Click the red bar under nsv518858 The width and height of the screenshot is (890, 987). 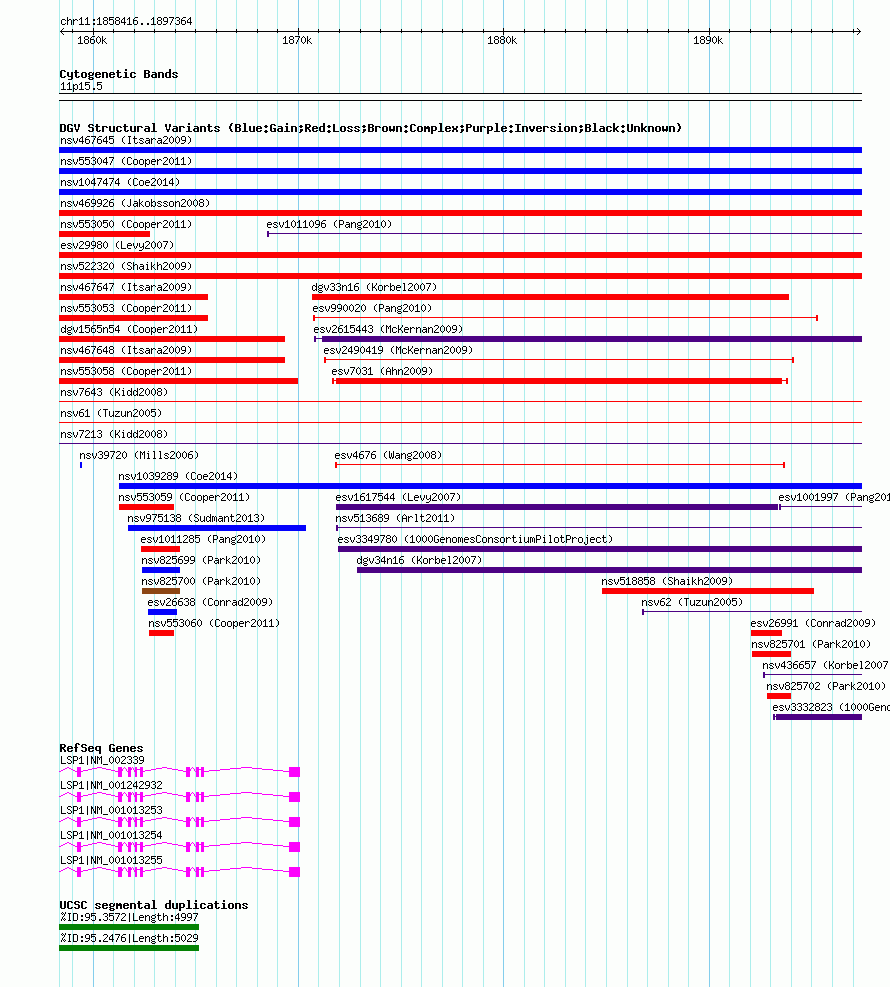click(x=708, y=591)
